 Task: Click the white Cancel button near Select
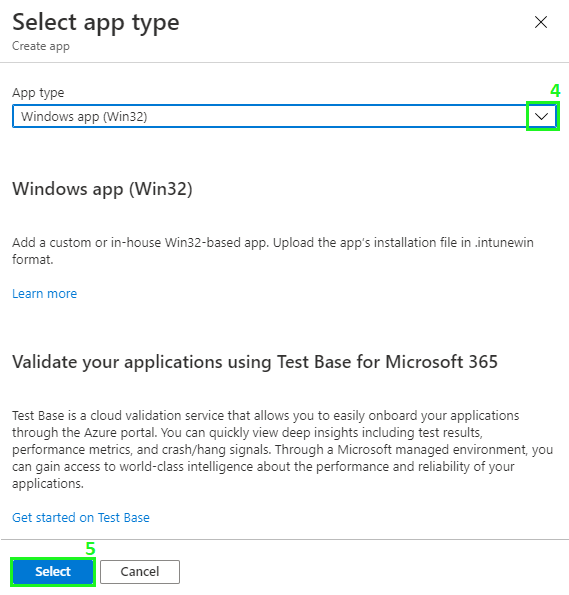point(140,571)
